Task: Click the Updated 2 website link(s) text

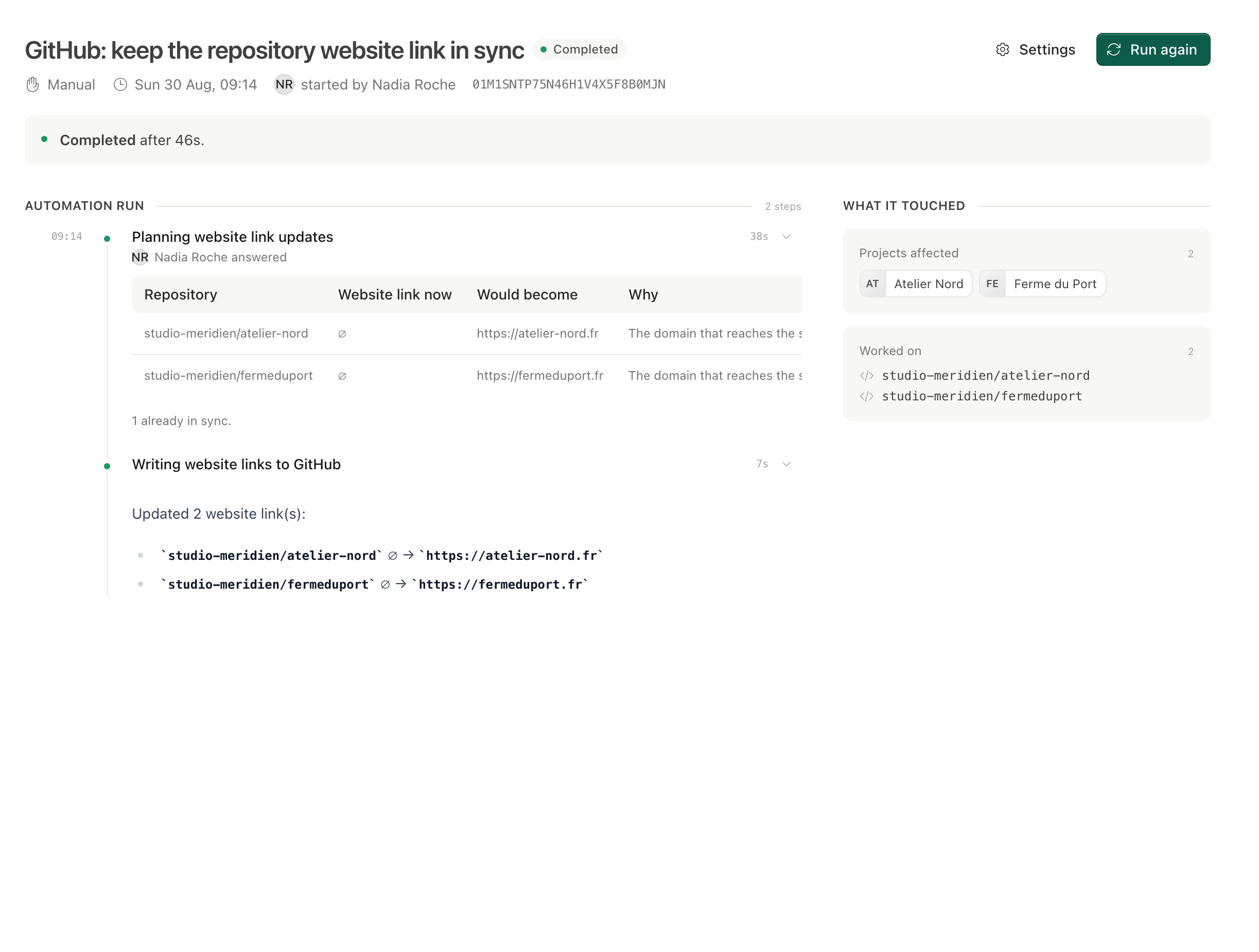Action: click(x=219, y=514)
